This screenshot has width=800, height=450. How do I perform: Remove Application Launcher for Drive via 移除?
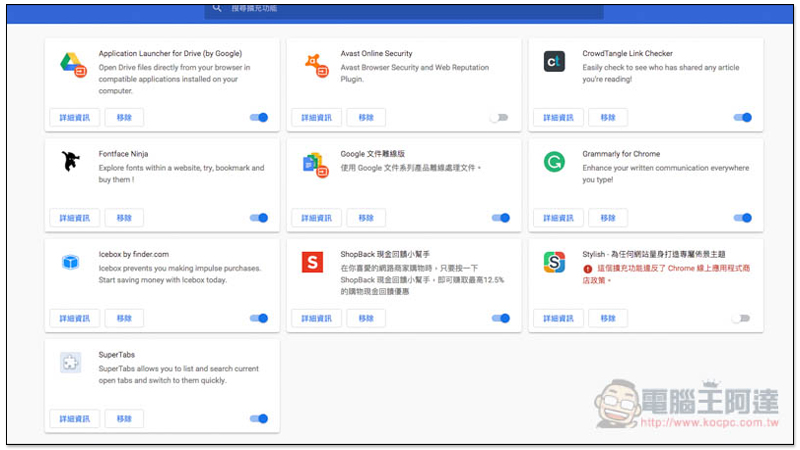(124, 117)
